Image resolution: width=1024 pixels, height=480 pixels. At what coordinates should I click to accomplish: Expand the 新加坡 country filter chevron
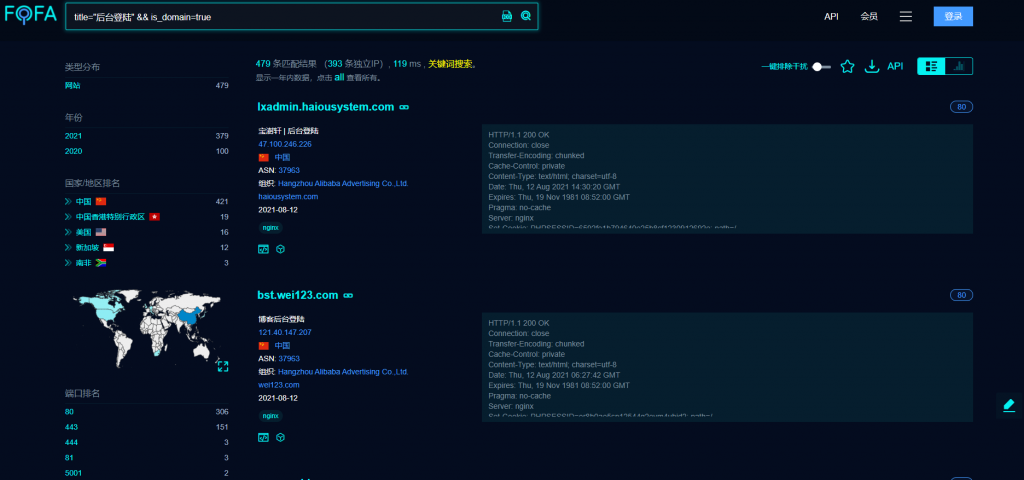[68, 248]
